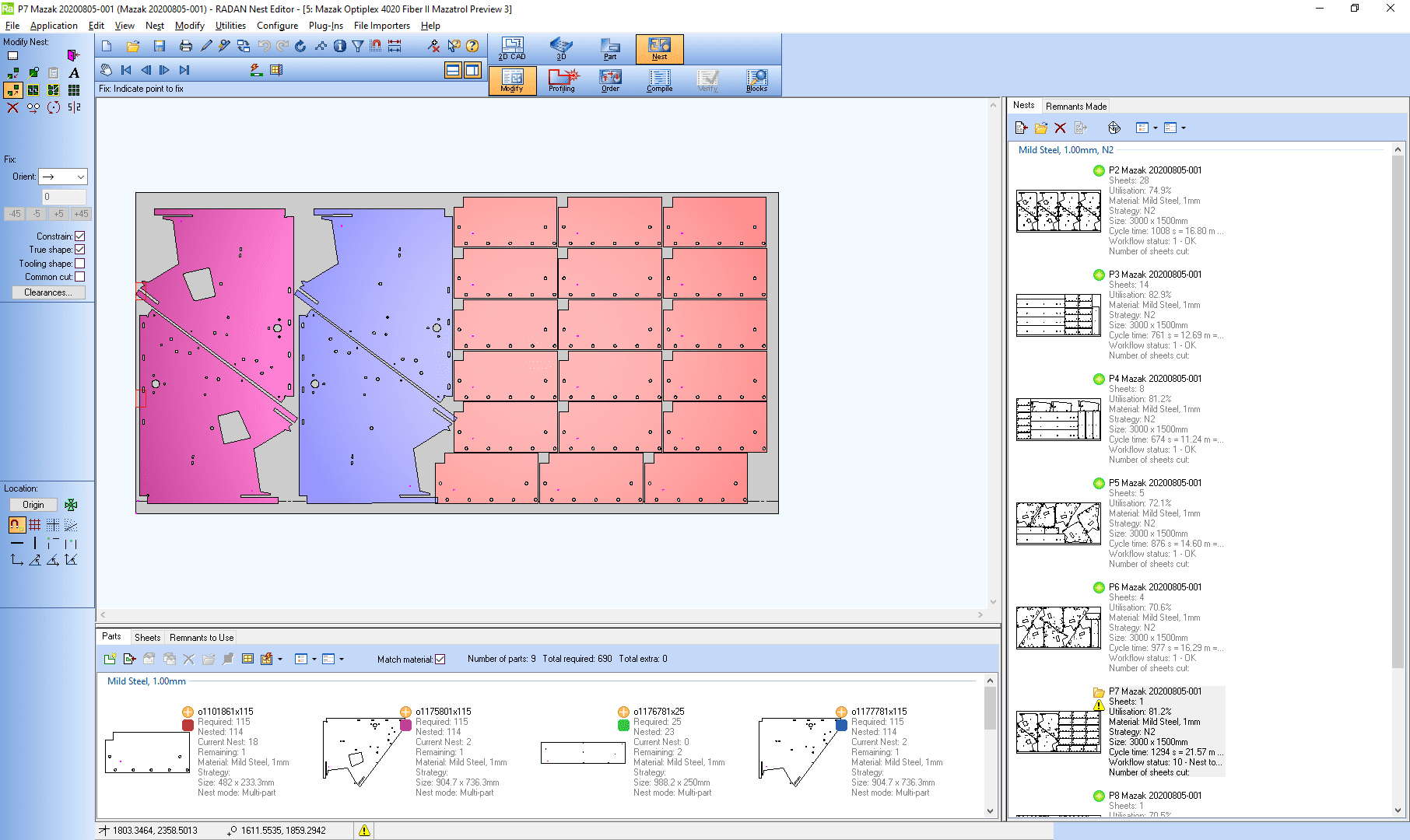Click the save (floppy disk) icon

160,46
